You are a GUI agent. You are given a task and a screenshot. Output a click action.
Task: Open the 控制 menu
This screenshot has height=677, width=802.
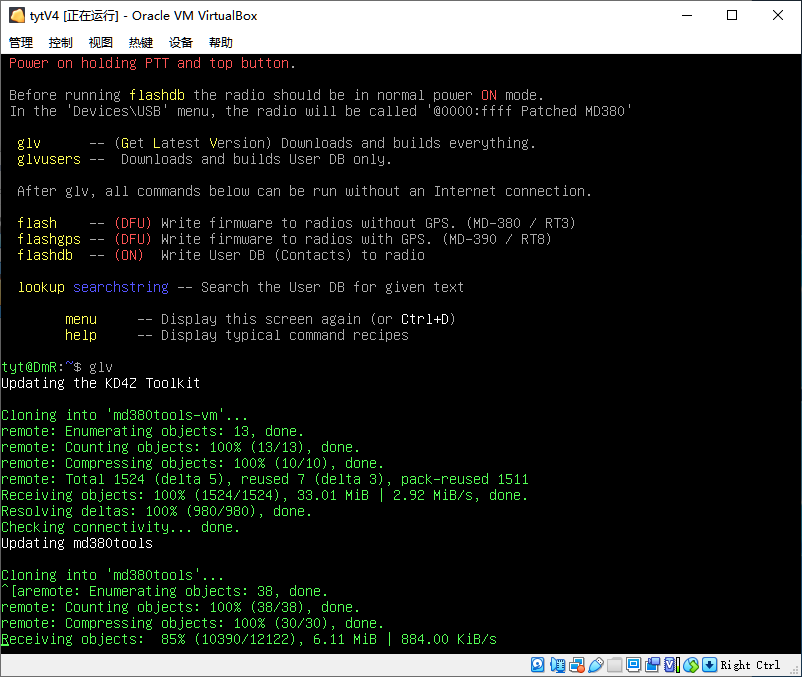coord(61,43)
